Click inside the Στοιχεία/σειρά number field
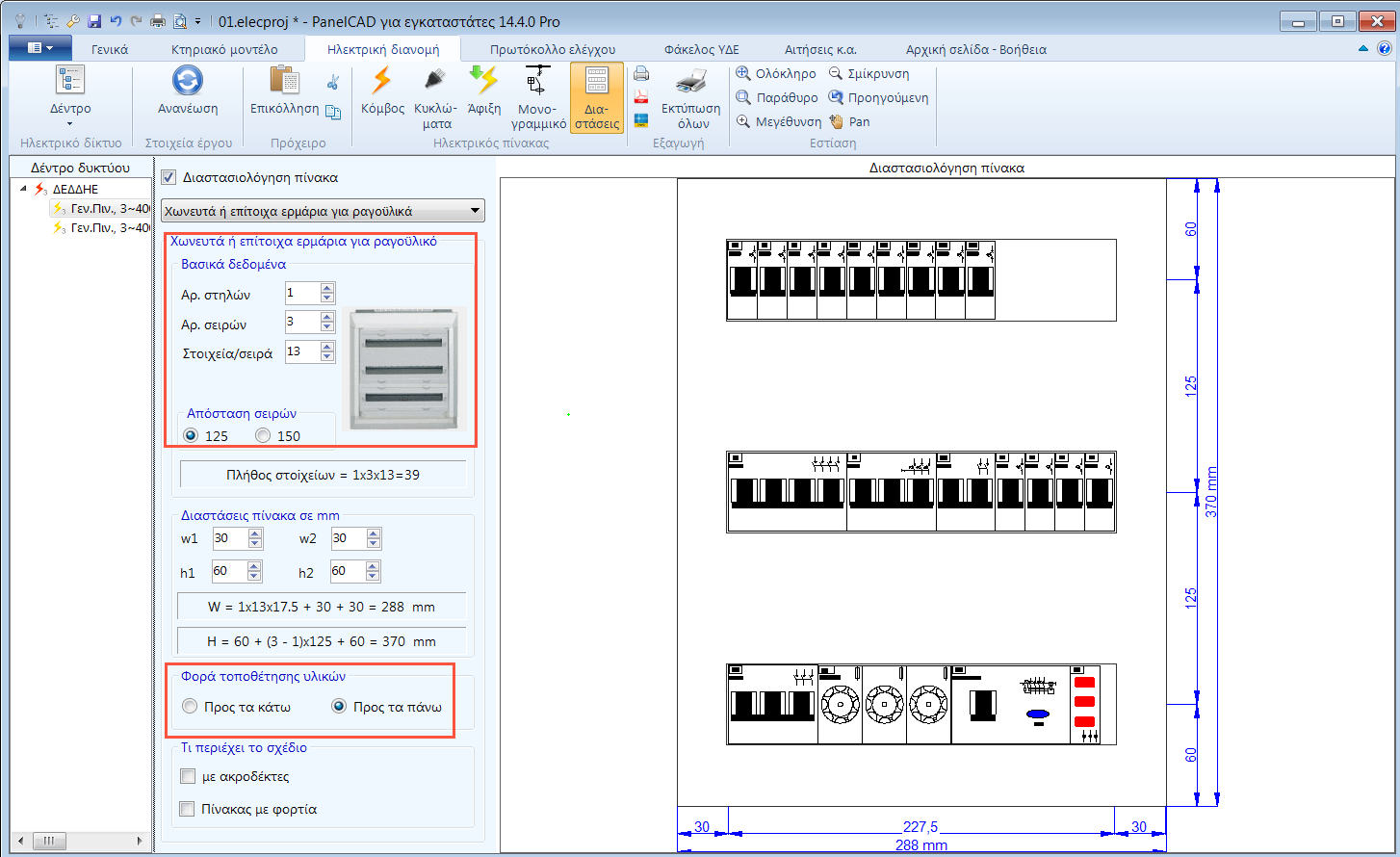 pos(301,352)
